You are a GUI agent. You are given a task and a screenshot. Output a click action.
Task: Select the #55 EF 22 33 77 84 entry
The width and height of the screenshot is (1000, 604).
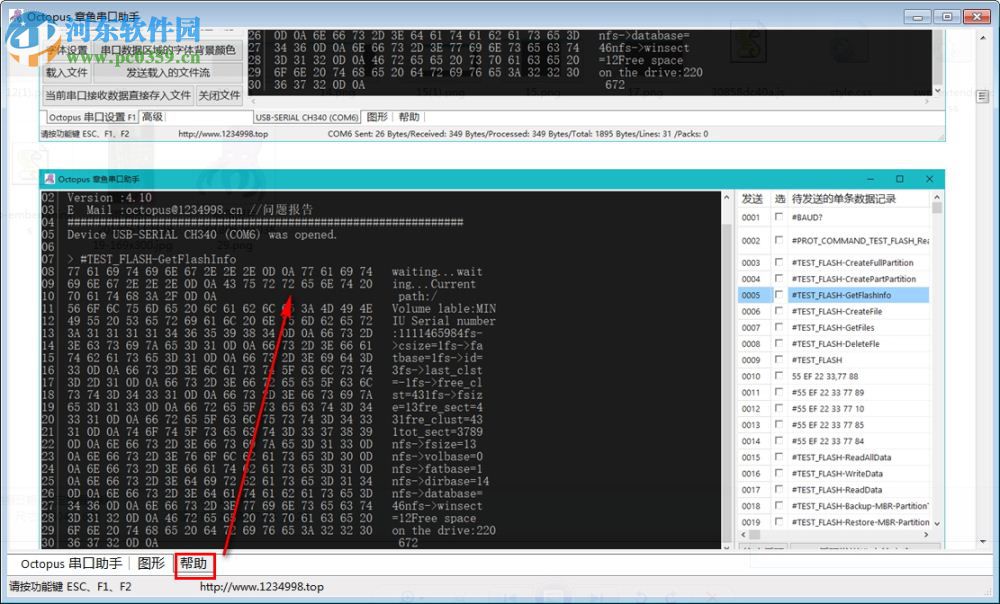[828, 441]
